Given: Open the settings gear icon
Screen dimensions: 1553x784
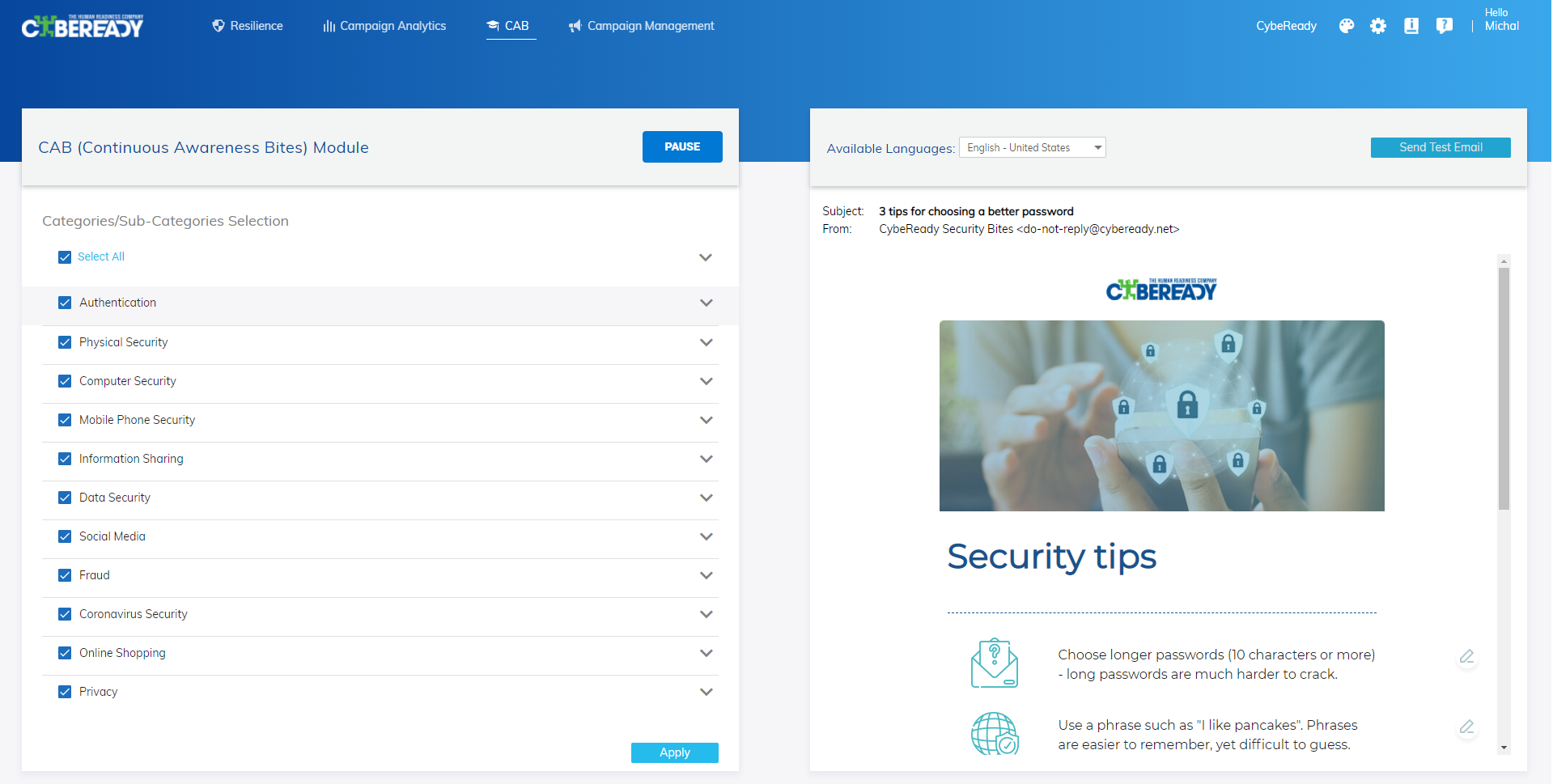Looking at the screenshot, I should (x=1378, y=26).
